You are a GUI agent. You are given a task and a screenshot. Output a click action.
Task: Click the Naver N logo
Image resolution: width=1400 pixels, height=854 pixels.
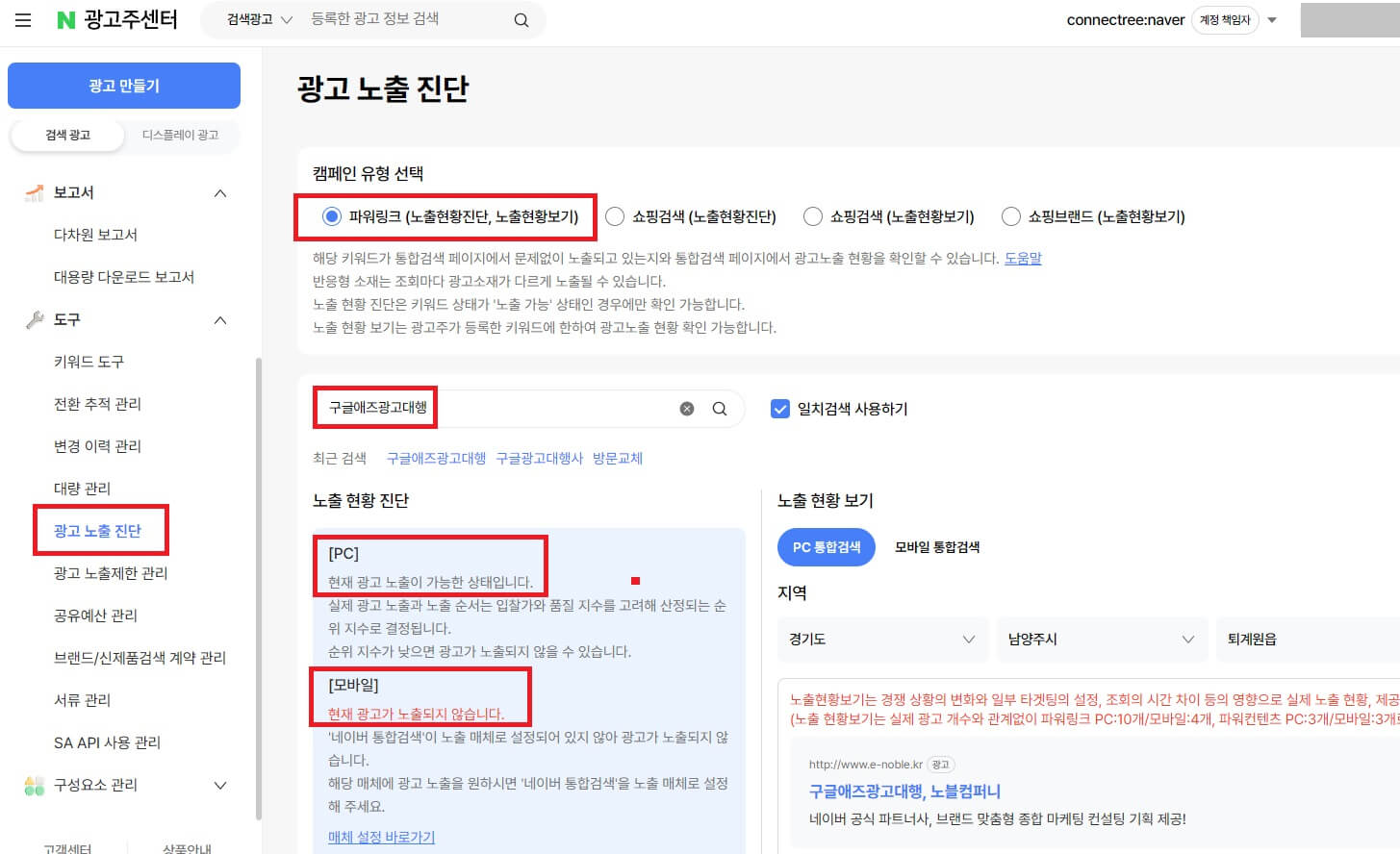(66, 20)
